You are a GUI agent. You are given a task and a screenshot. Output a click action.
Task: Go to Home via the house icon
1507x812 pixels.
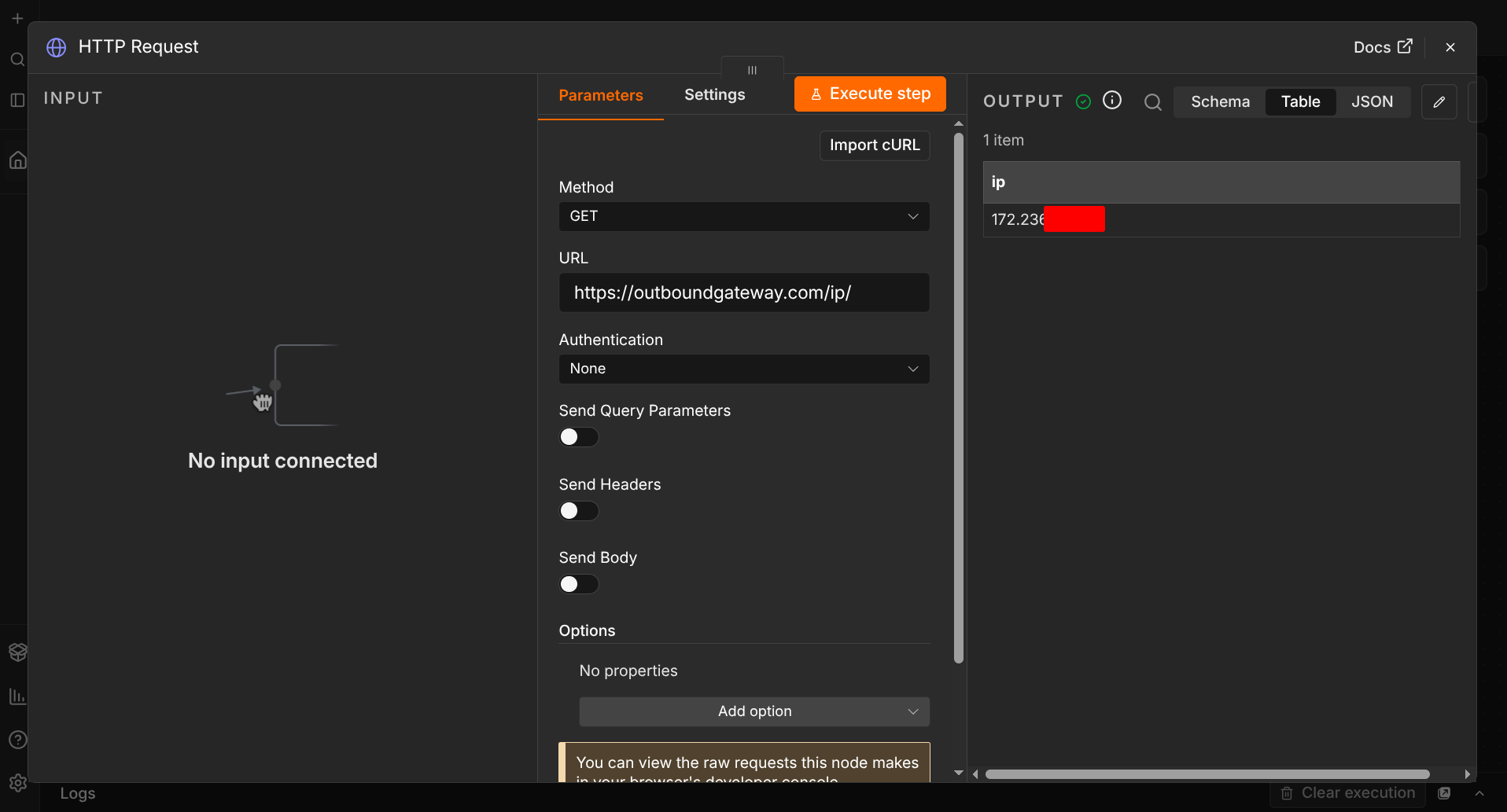pos(17,160)
